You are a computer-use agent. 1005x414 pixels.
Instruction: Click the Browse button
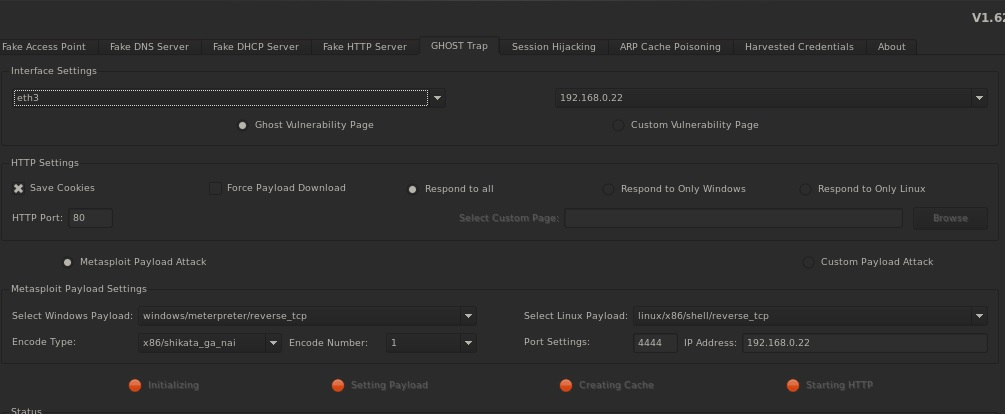[949, 218]
